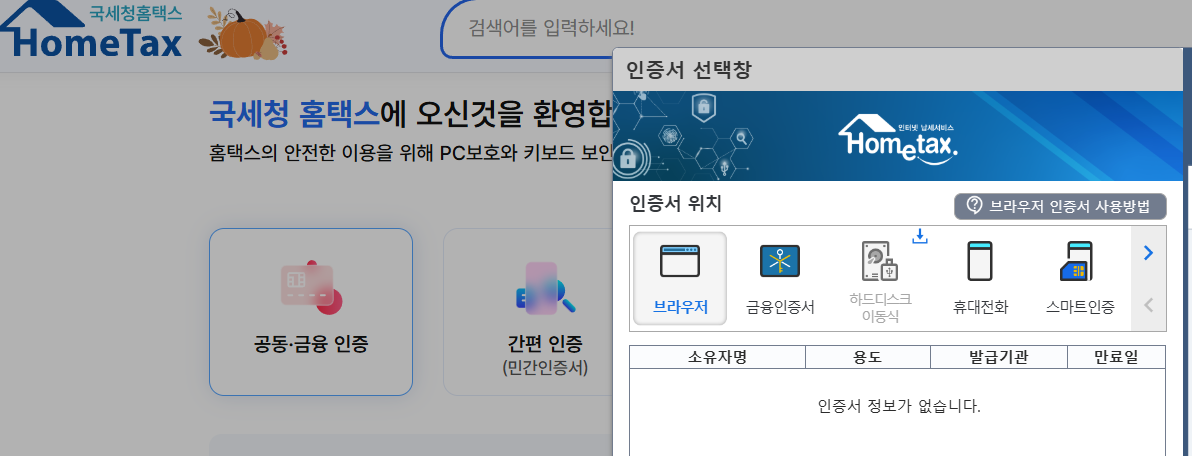Viewport: 1192px width, 456px height.
Task: Click the 발급기관 column header
Action: click(x=999, y=357)
